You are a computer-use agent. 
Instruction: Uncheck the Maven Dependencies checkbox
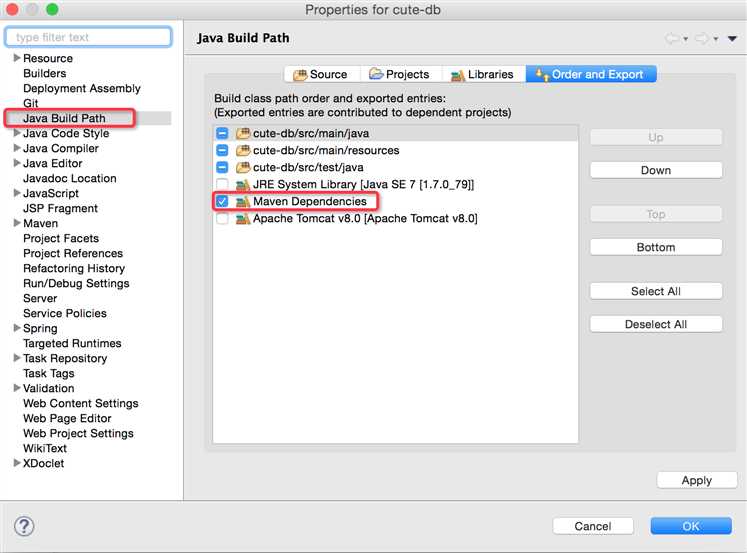(222, 202)
